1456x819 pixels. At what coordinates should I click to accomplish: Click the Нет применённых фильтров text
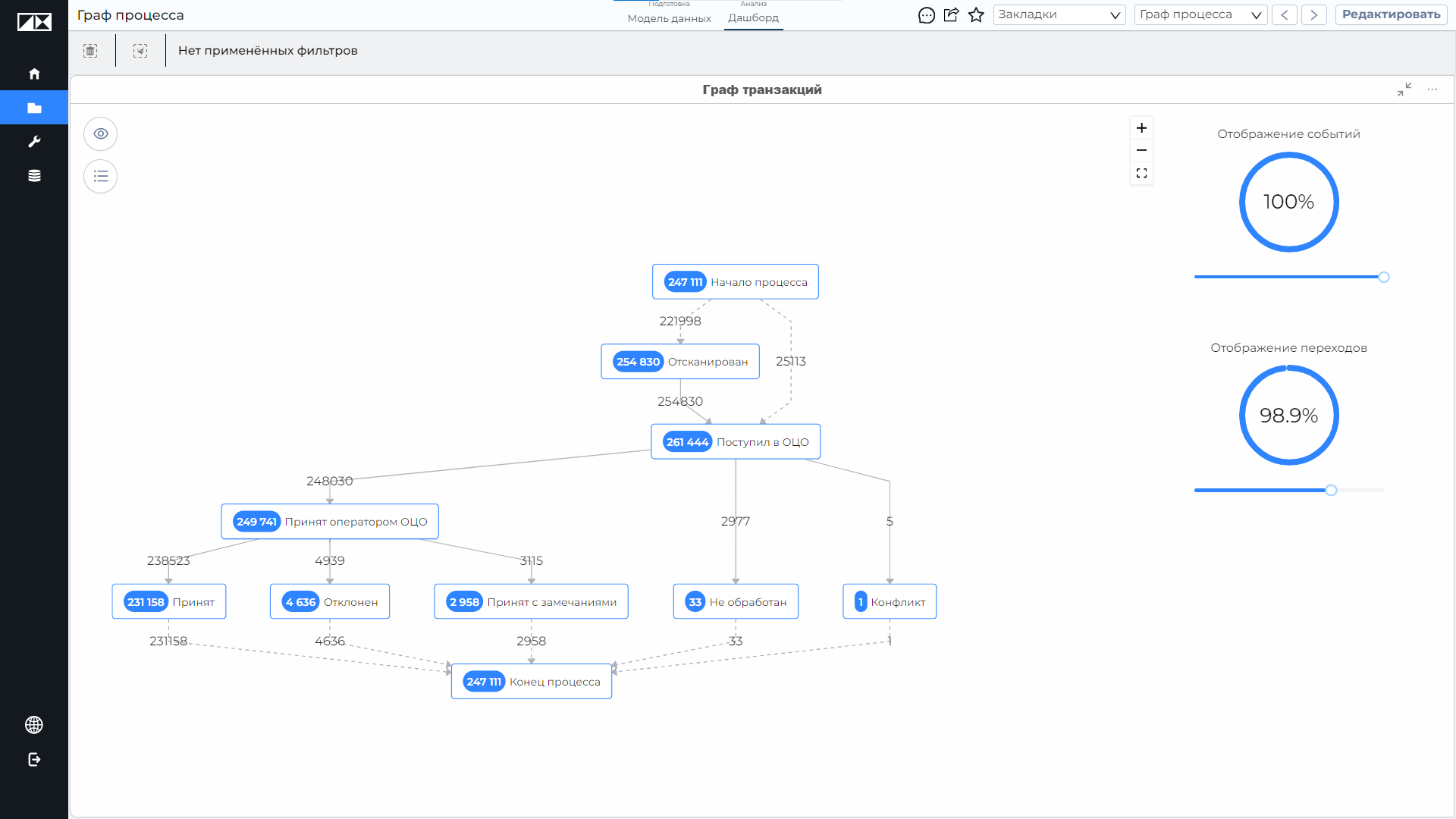[268, 51]
